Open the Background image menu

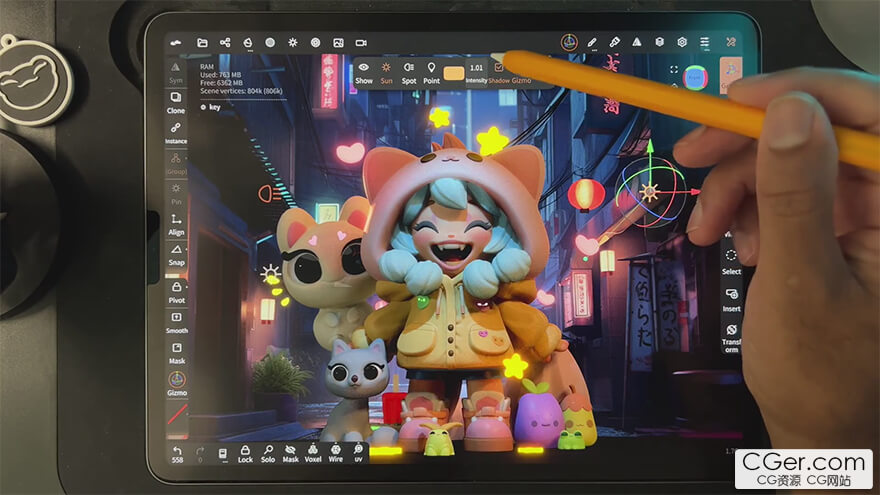[338, 43]
